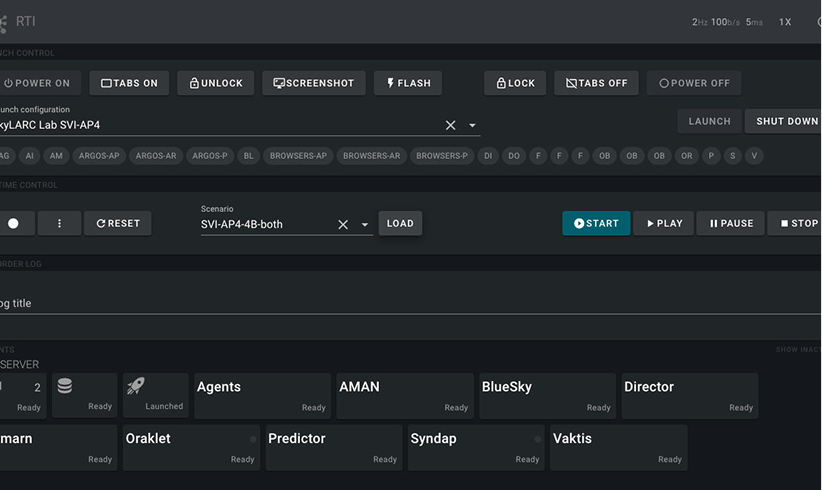Turn TABS OFF
The width and height of the screenshot is (822, 490).
(596, 83)
